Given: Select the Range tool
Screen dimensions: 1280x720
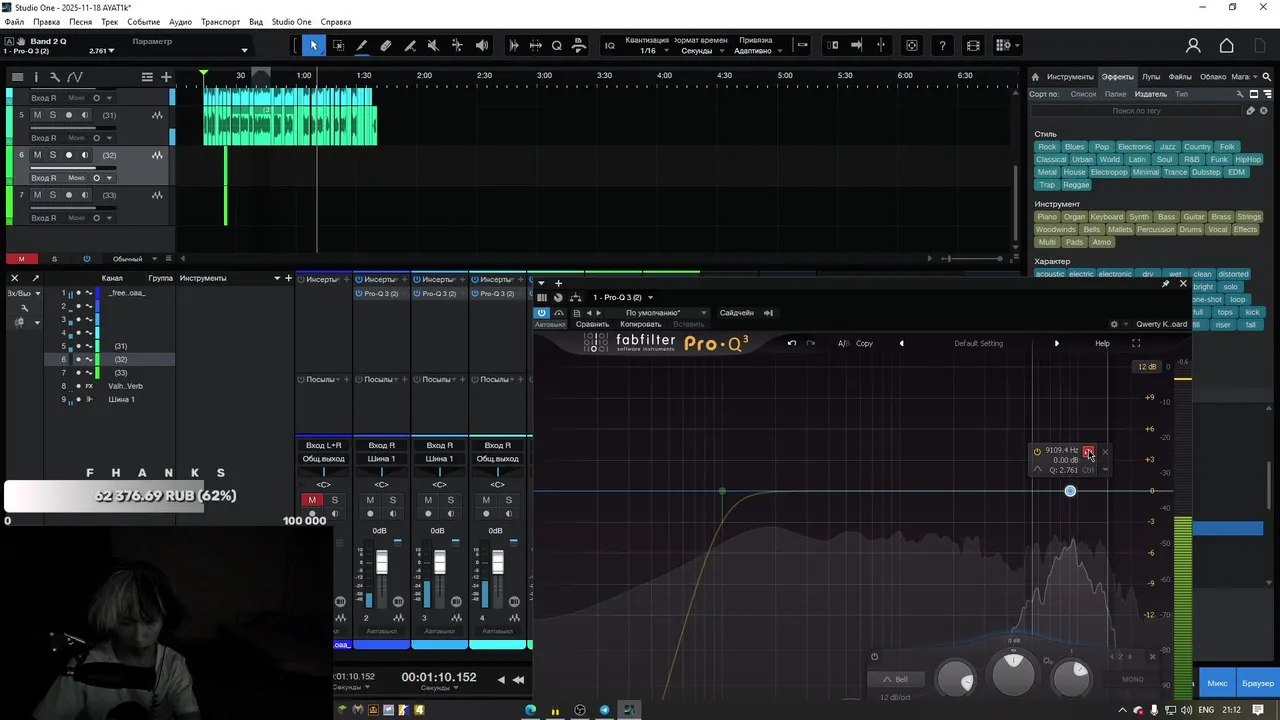Looking at the screenshot, I should [x=338, y=45].
